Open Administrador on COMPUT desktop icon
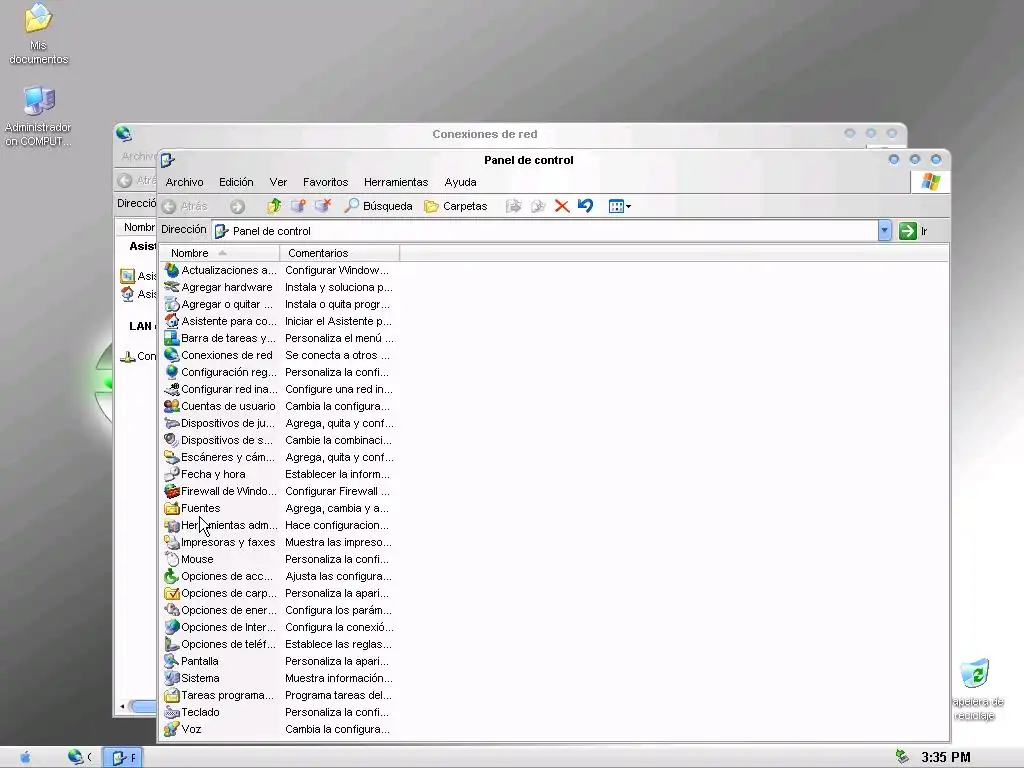Viewport: 1024px width, 768px height. pyautogui.click(x=39, y=116)
